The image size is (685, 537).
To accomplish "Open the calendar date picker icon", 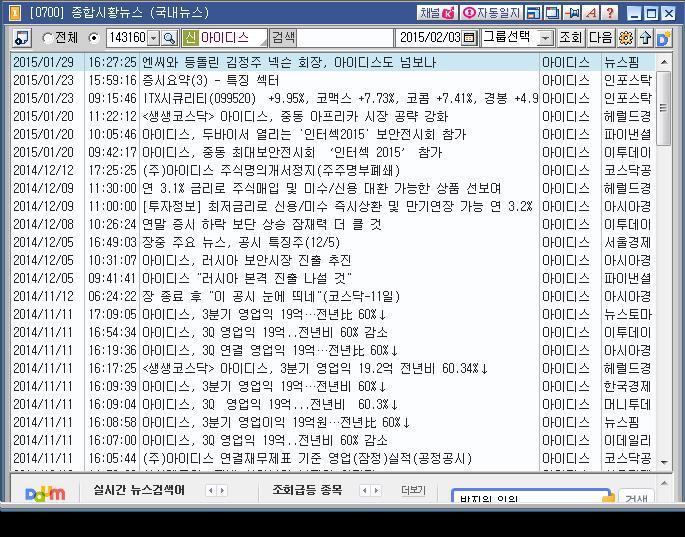I will (469, 38).
